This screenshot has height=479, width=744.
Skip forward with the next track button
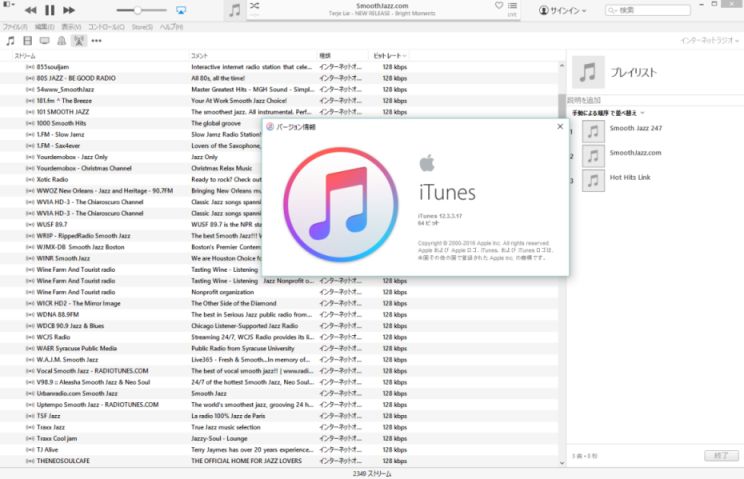(x=69, y=10)
